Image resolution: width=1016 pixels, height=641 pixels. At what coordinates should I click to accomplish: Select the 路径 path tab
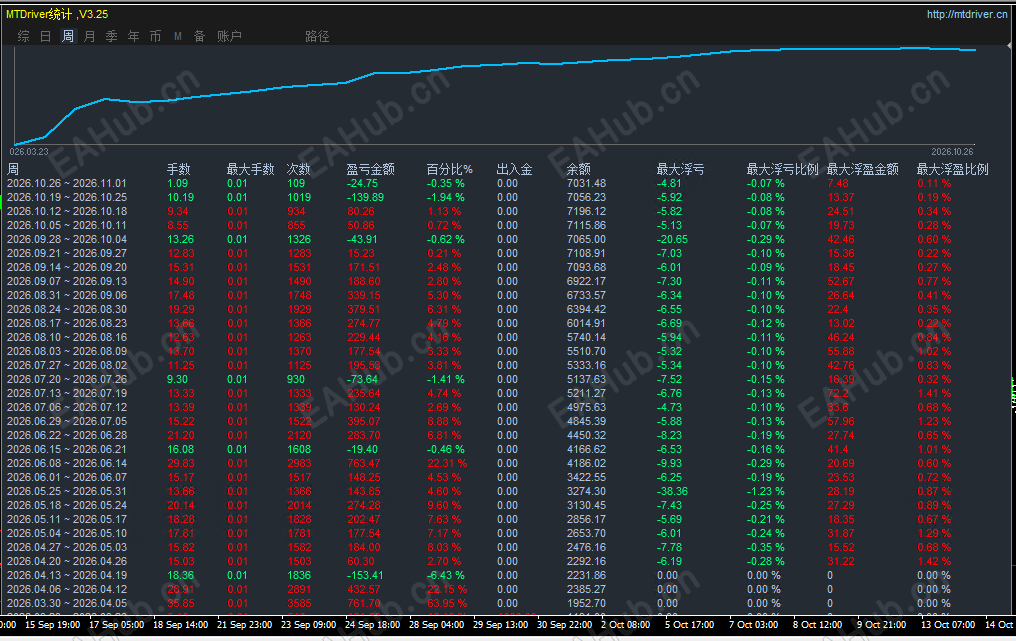(x=318, y=36)
